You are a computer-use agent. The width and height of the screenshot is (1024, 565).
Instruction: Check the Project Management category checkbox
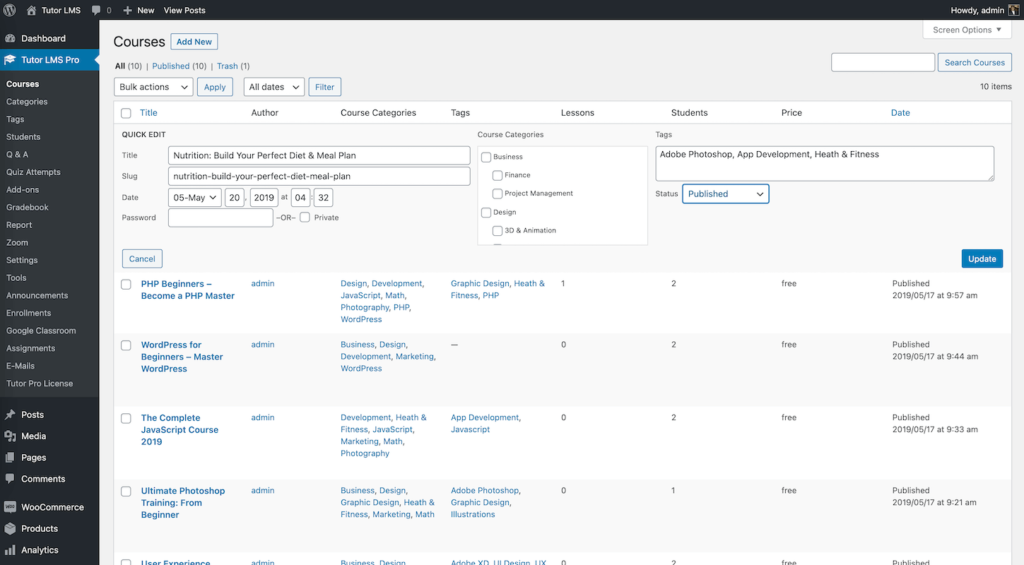pos(497,193)
